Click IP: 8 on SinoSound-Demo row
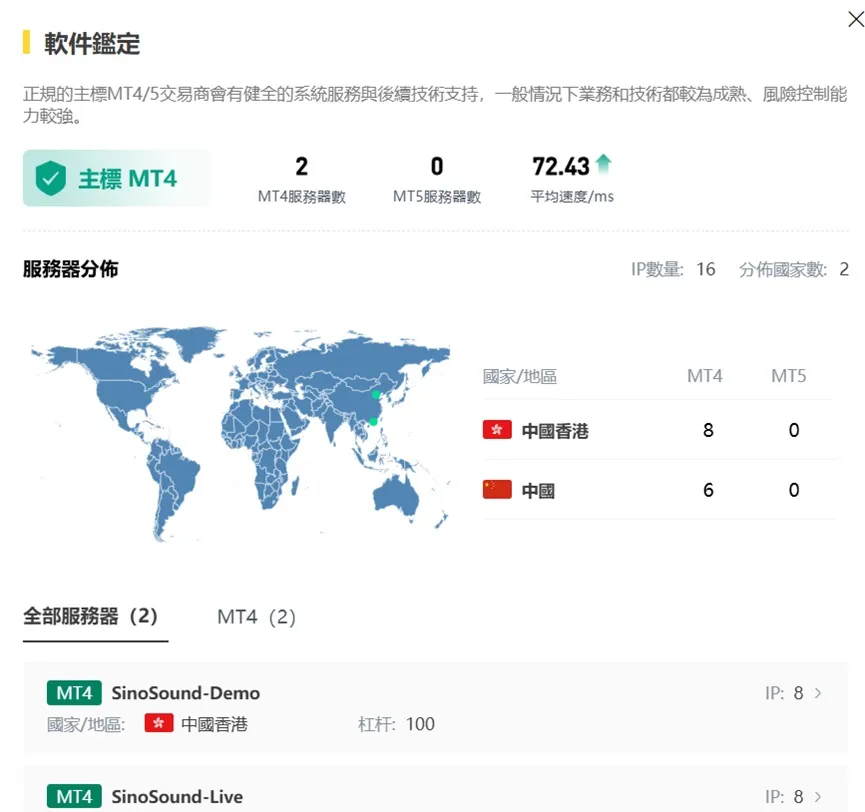The width and height of the screenshot is (865, 812). pyautogui.click(x=784, y=693)
